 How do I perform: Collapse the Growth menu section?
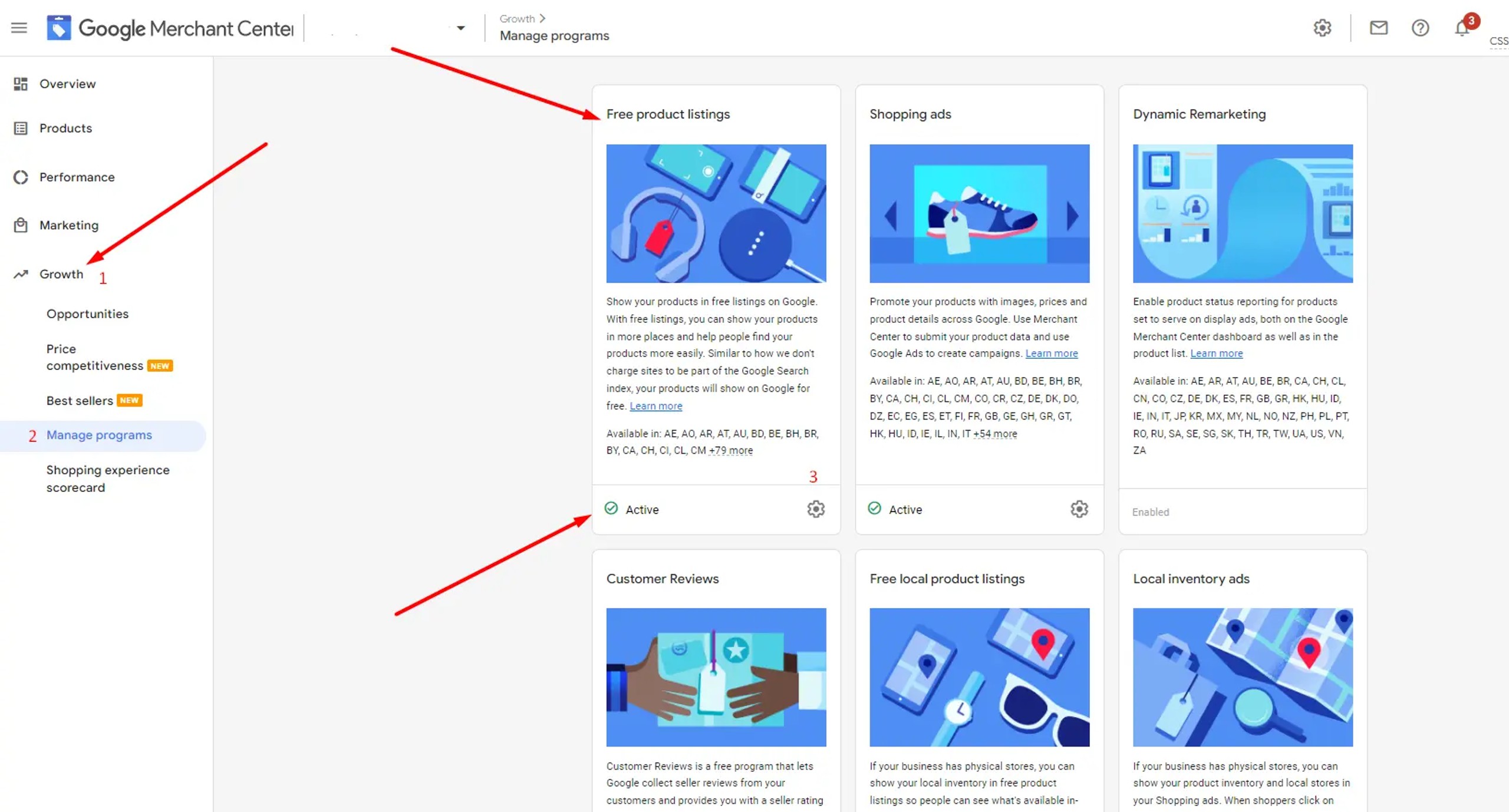click(x=61, y=274)
